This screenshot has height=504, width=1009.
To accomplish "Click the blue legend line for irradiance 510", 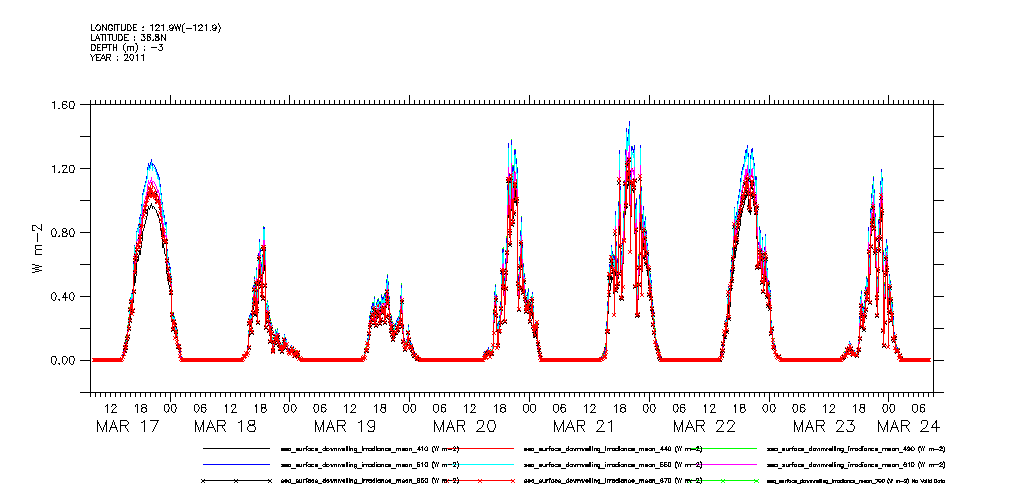I will (236, 464).
